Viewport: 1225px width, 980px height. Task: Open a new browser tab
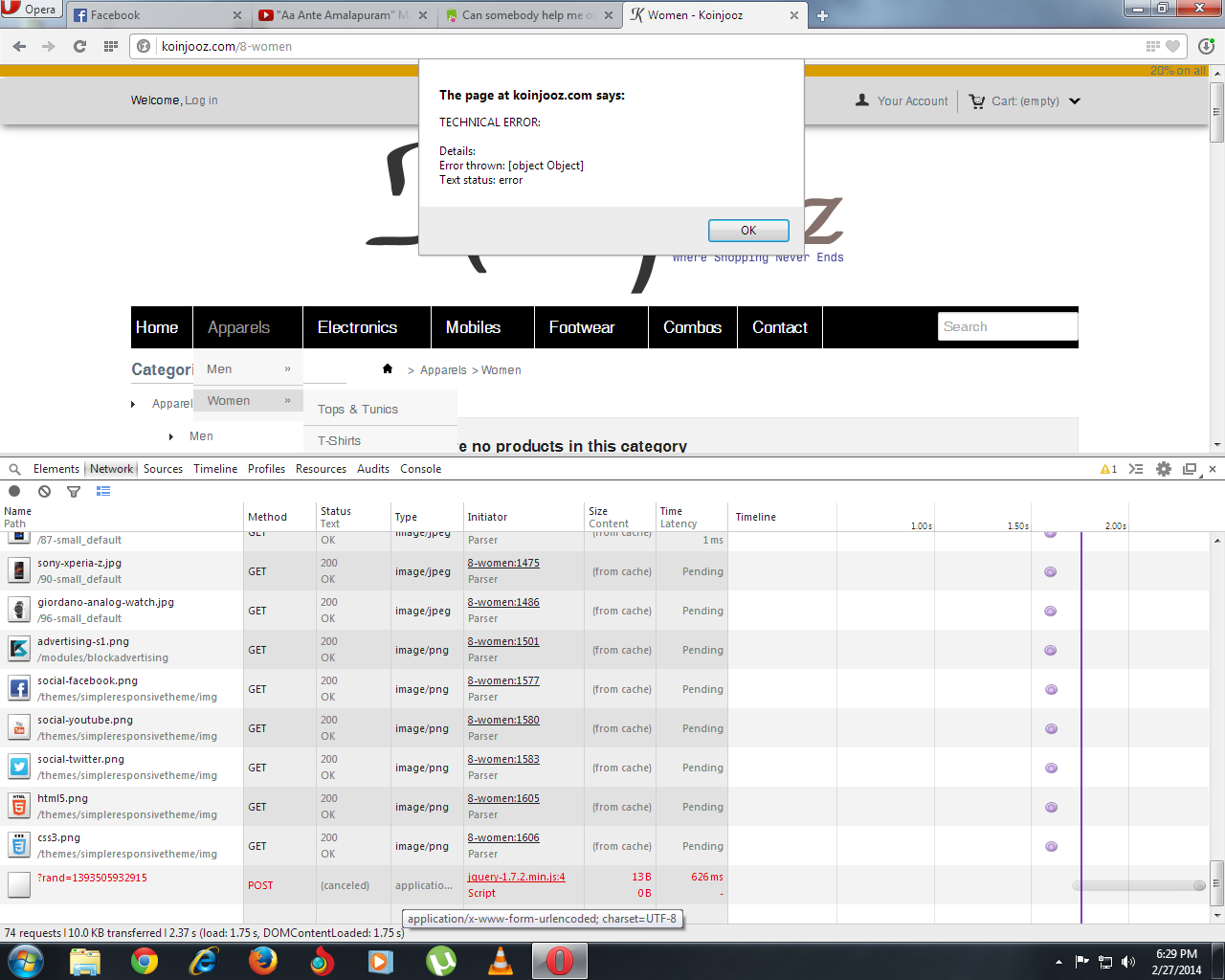[x=822, y=15]
